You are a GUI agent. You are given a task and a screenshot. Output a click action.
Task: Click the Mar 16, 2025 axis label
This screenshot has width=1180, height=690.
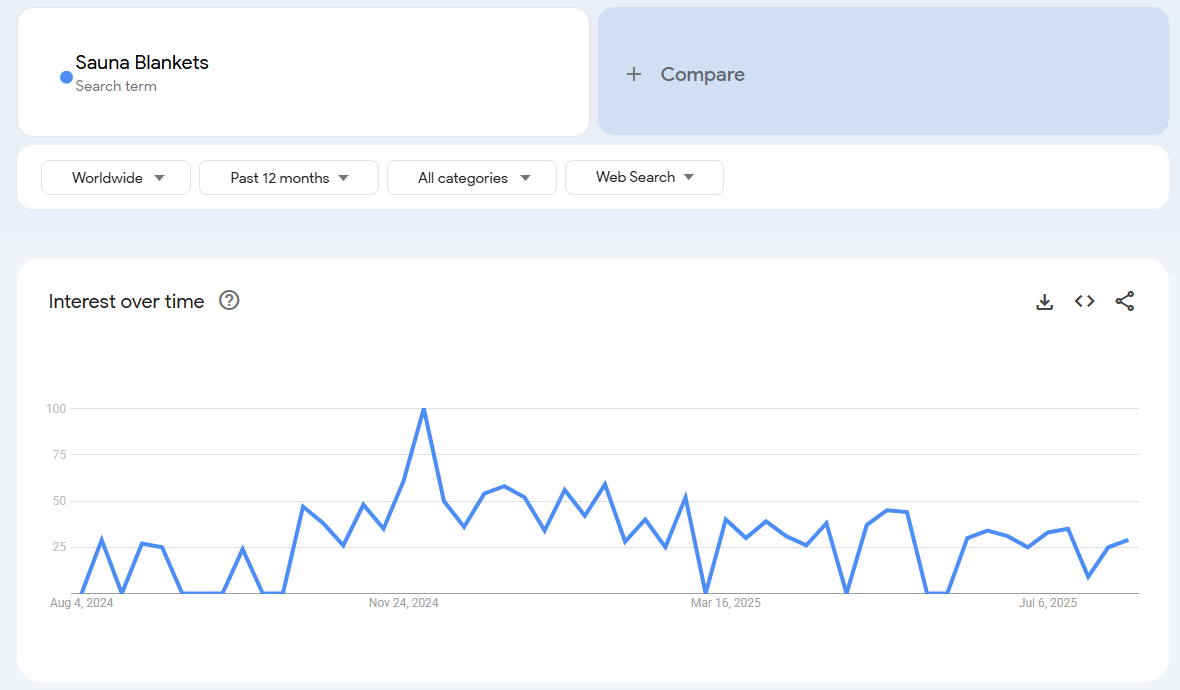tap(726, 603)
